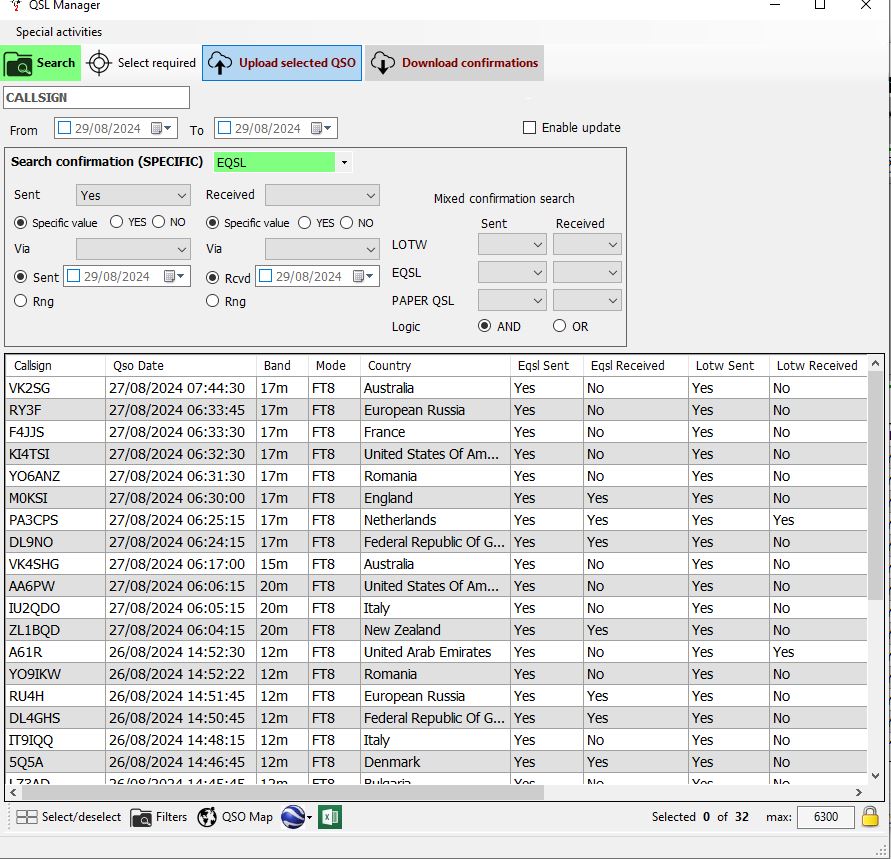Sort by Band column header
The width and height of the screenshot is (891, 859).
coord(282,365)
